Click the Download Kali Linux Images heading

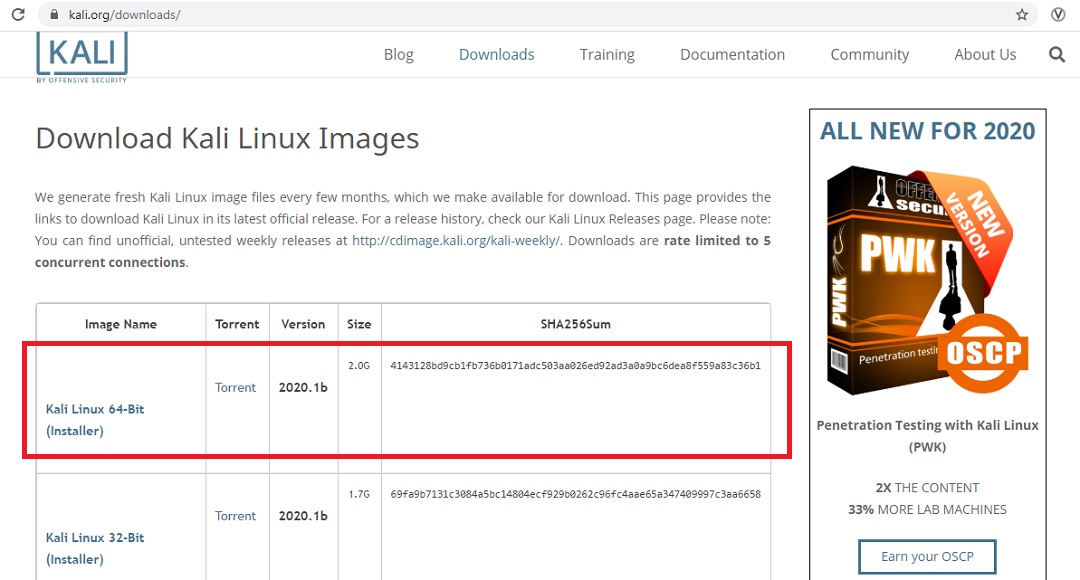coord(227,138)
